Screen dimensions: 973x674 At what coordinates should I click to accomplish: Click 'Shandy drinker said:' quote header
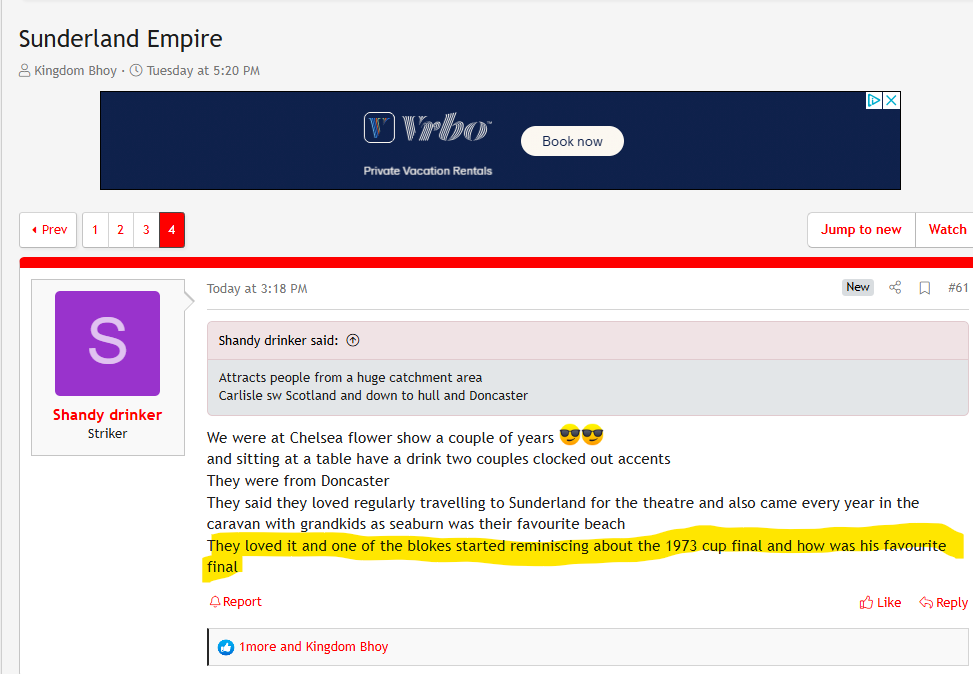(x=278, y=340)
